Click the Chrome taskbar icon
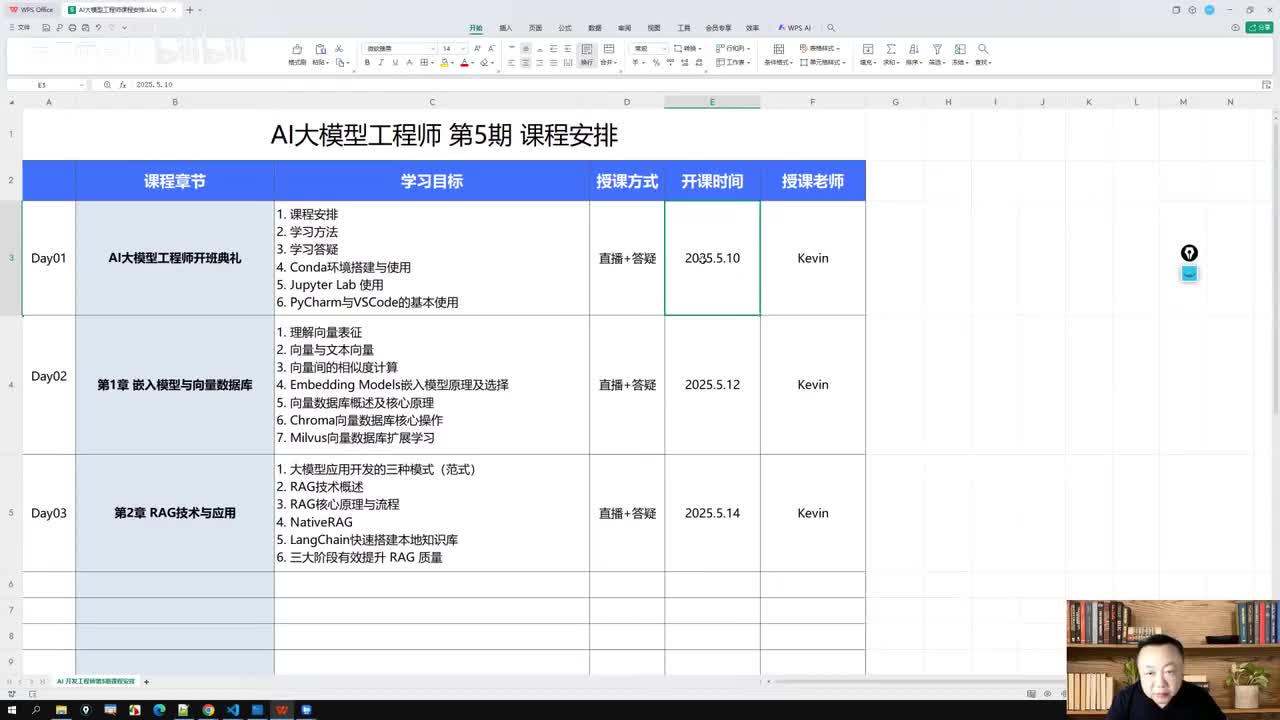1280x720 pixels. pyautogui.click(x=208, y=710)
